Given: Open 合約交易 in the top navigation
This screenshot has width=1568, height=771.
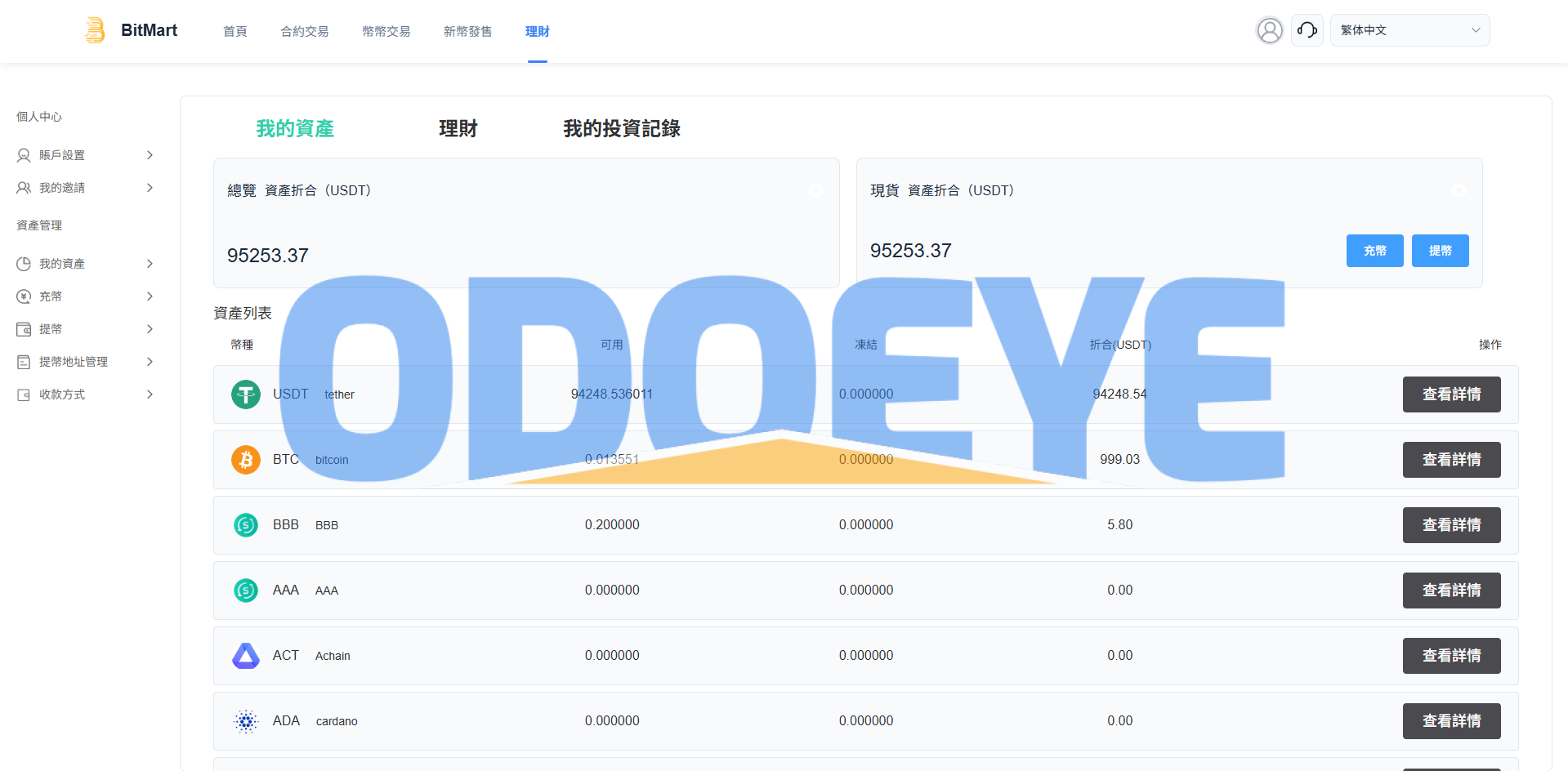Looking at the screenshot, I should click(304, 31).
